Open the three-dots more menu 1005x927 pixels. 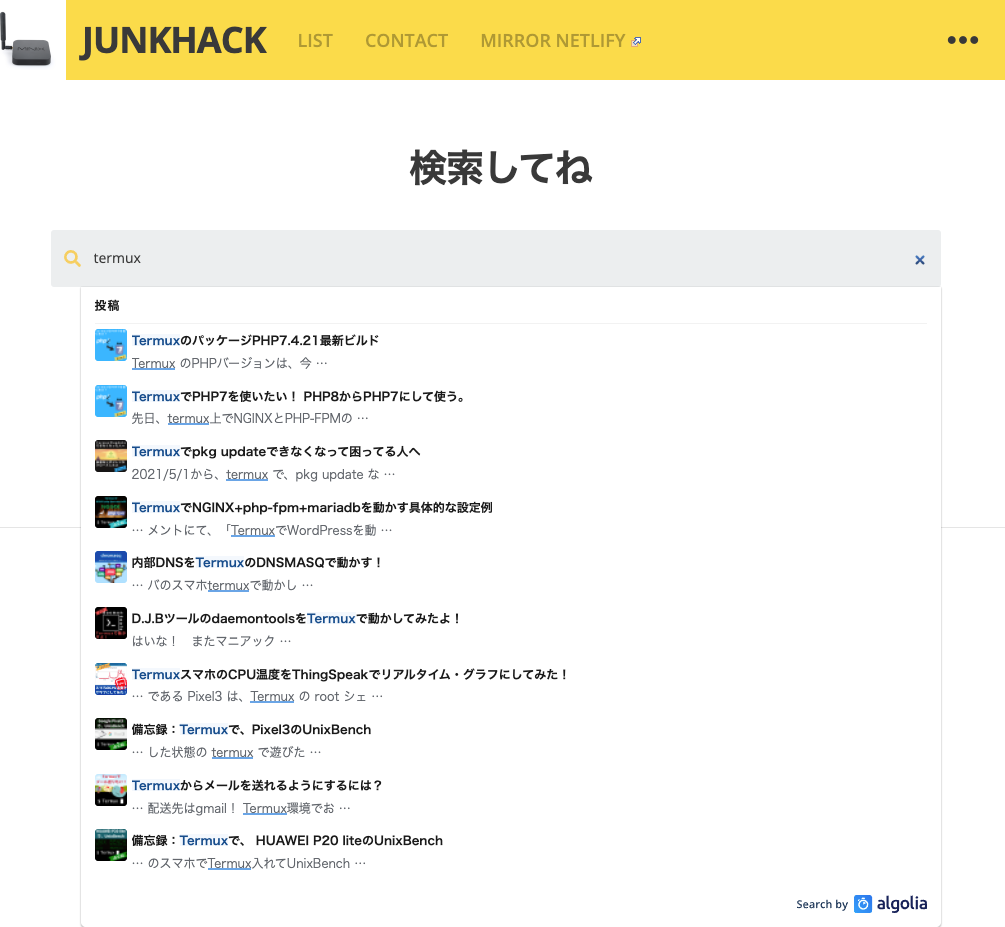[x=963, y=40]
